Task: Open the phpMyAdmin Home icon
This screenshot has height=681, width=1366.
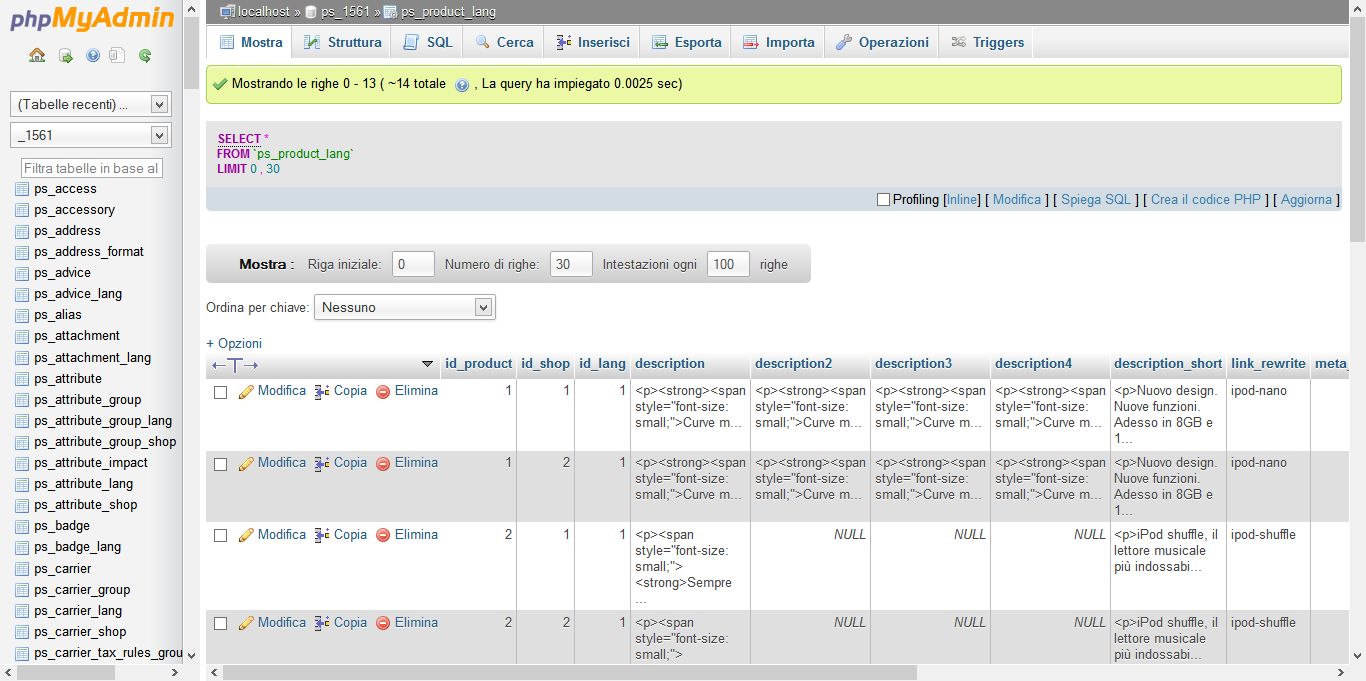Action: (37, 56)
